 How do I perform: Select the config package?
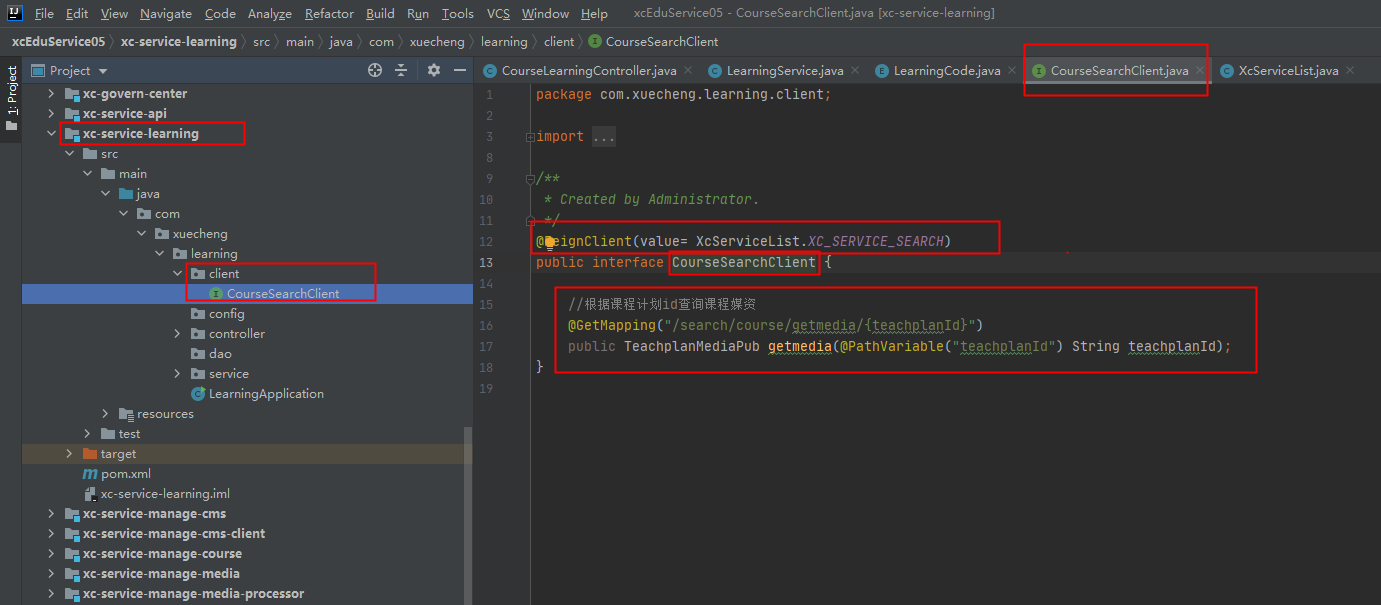[x=218, y=314]
